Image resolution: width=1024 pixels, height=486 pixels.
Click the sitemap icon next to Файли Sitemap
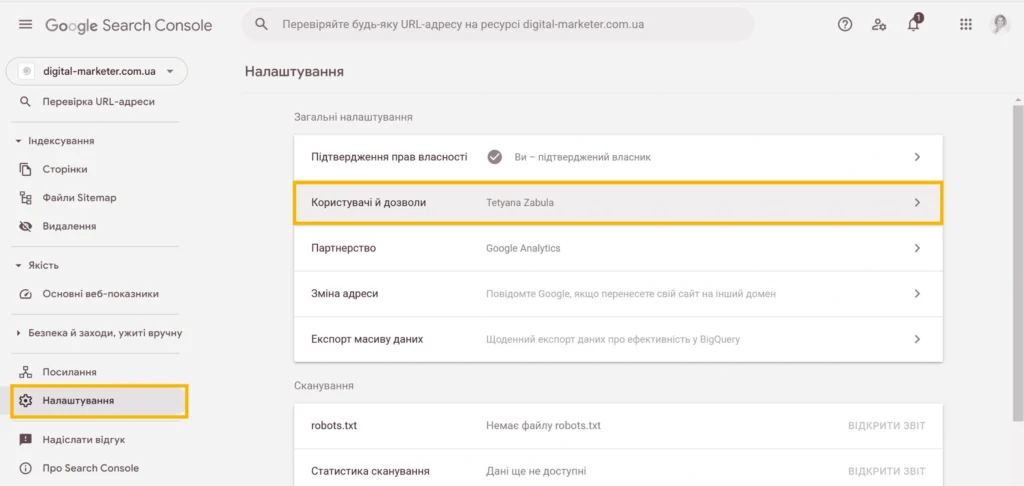point(25,197)
